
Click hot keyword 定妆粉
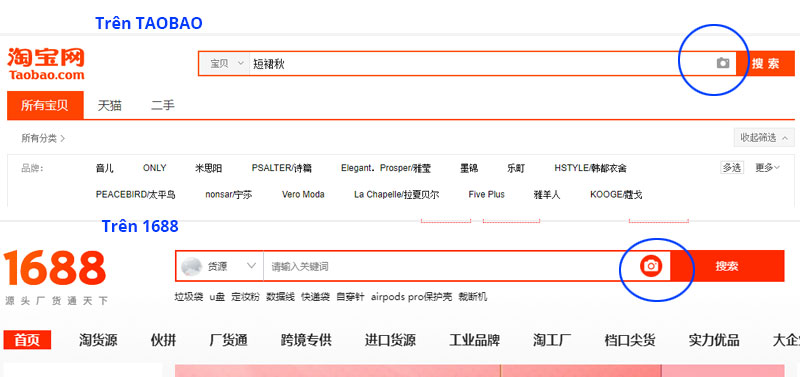coord(245,296)
